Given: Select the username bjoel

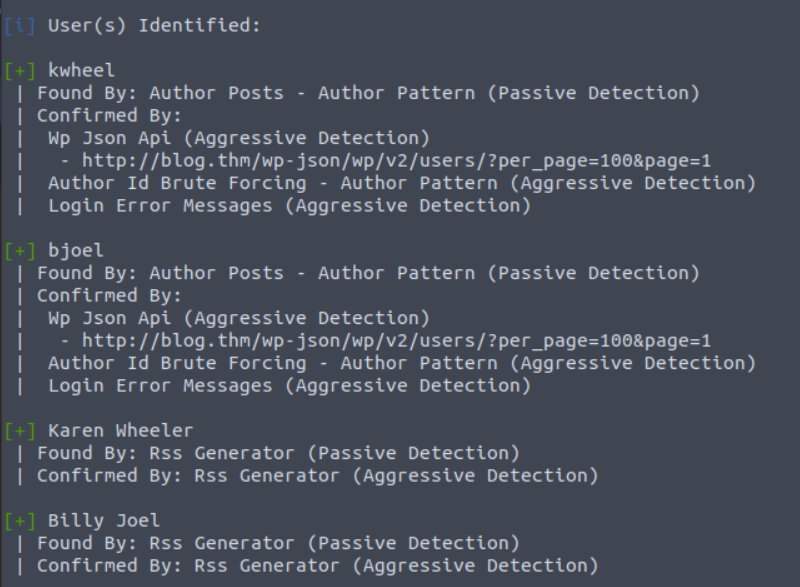Looking at the screenshot, I should 76,250.
